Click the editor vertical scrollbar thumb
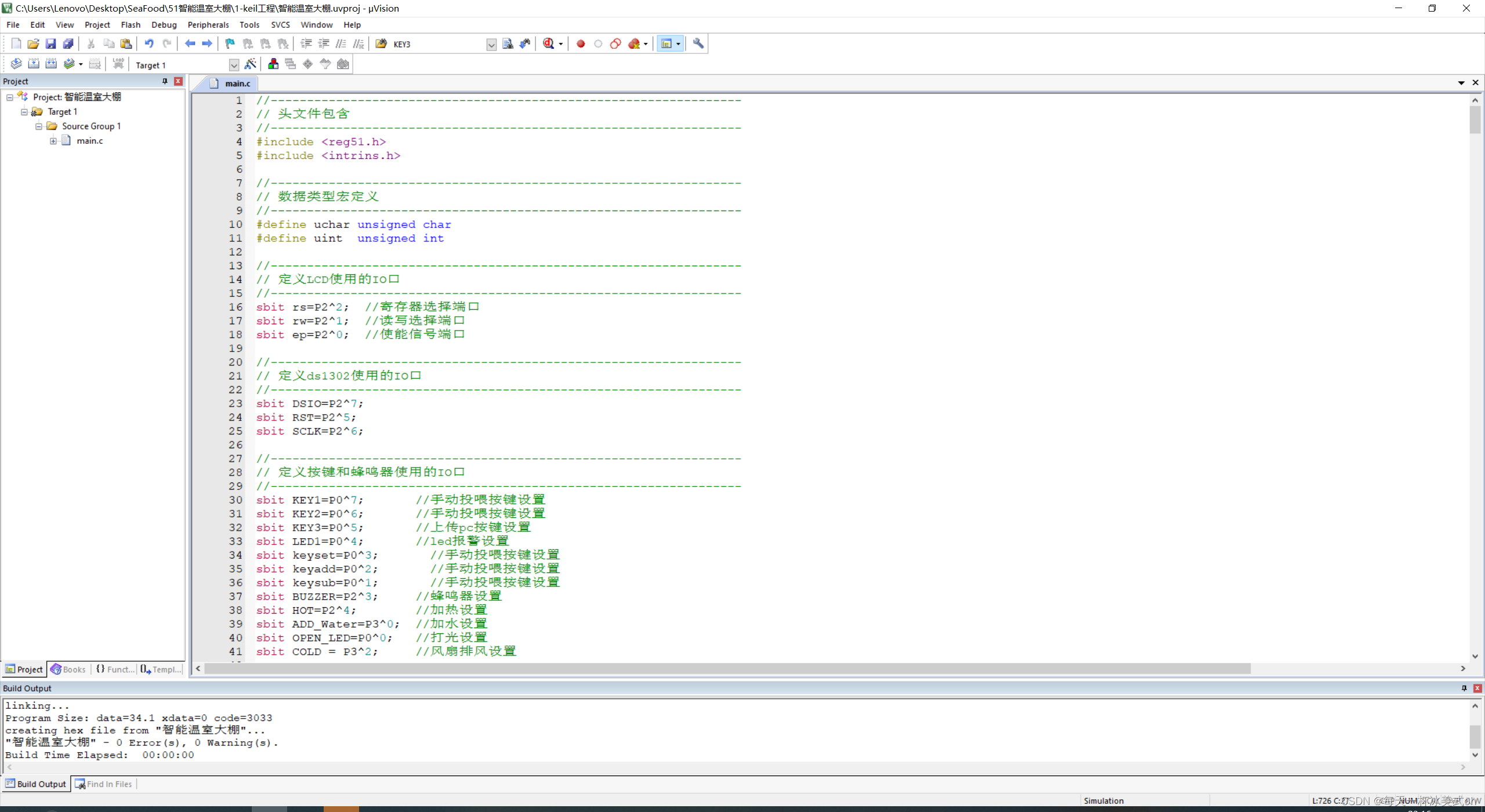This screenshot has width=1485, height=812. click(1475, 120)
